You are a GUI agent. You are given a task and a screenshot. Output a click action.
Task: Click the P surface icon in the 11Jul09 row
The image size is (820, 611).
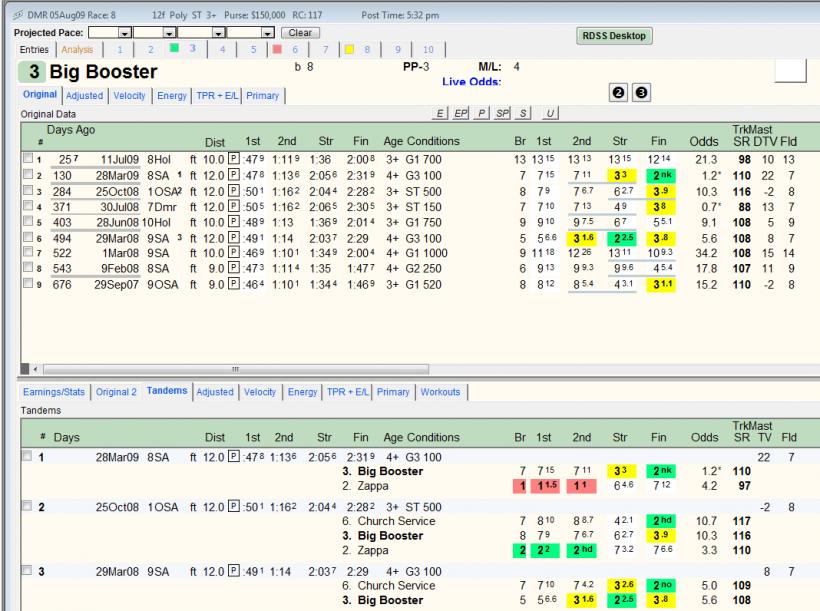click(x=234, y=159)
